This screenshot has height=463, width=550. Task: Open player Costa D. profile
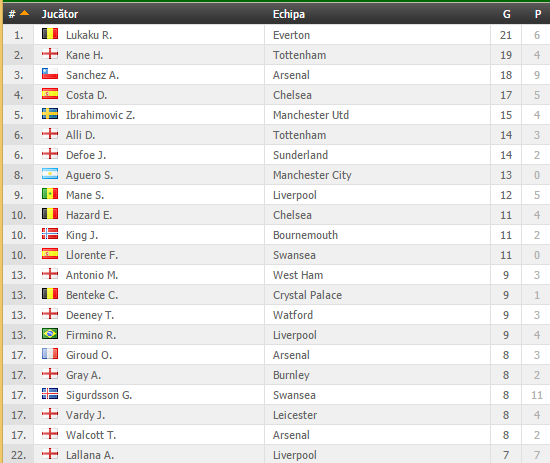click(x=86, y=95)
